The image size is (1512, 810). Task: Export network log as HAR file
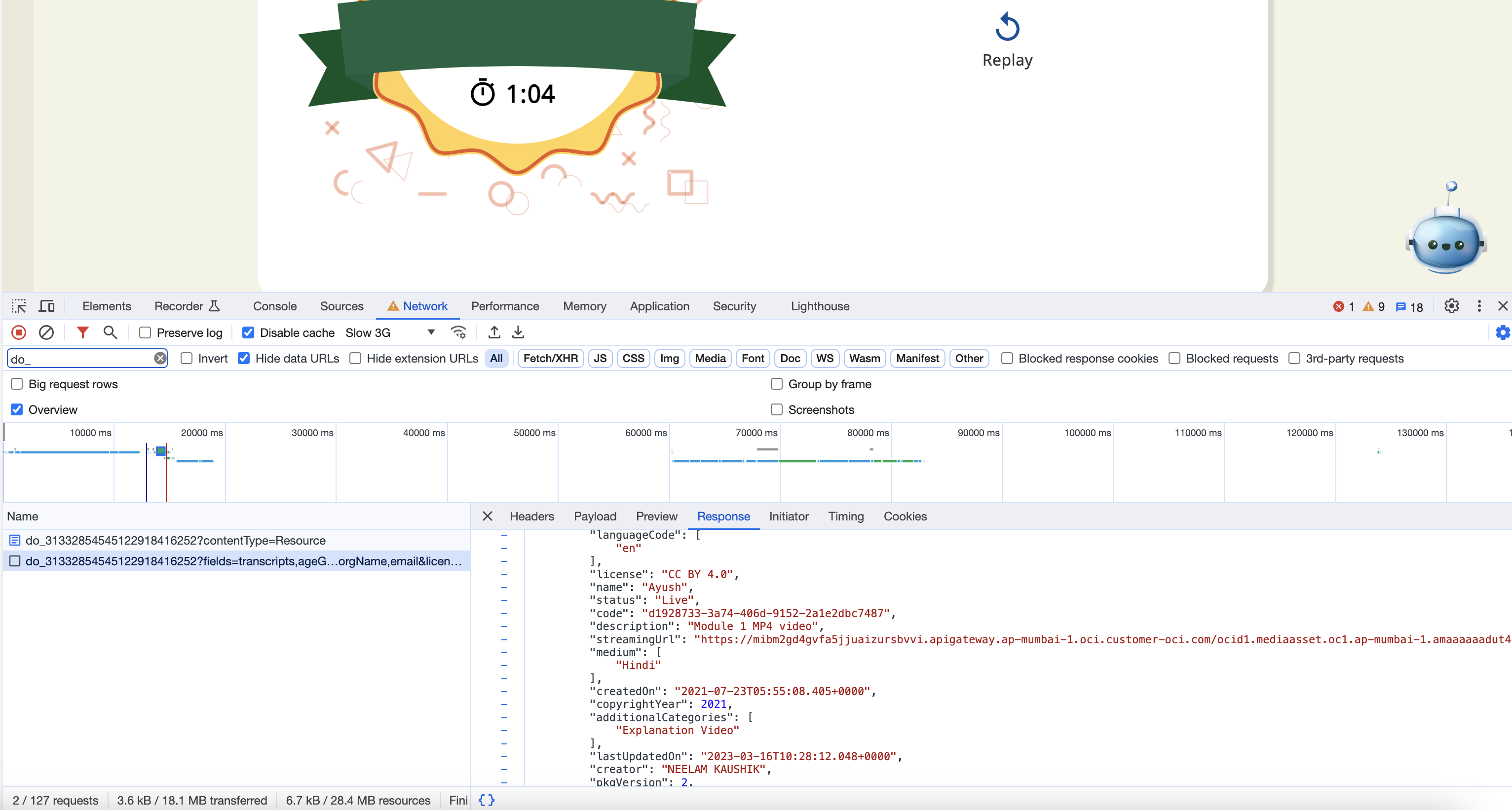pos(518,332)
